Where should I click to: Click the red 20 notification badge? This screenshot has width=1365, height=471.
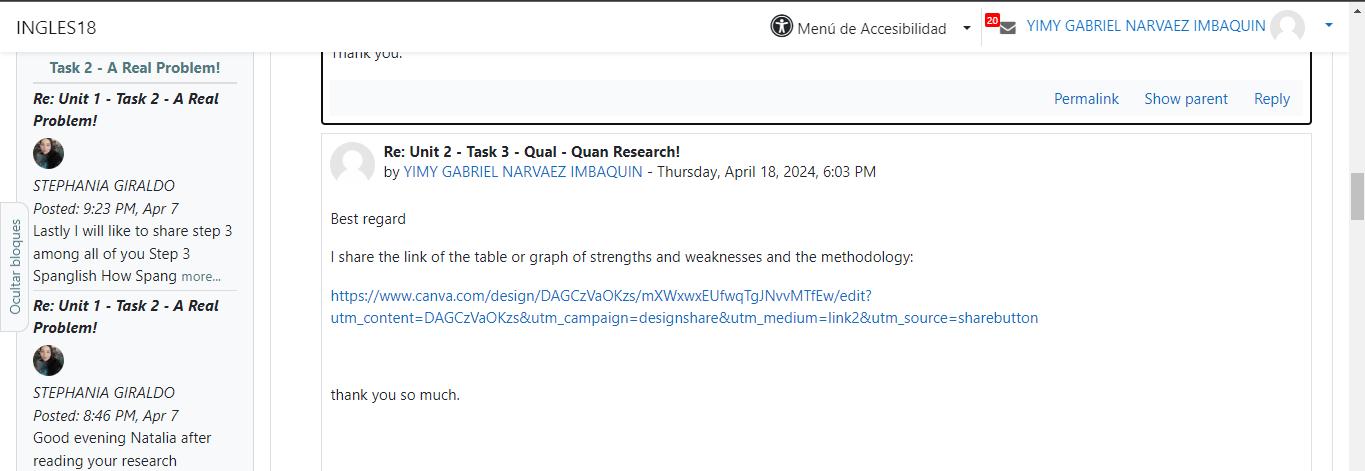coord(992,20)
